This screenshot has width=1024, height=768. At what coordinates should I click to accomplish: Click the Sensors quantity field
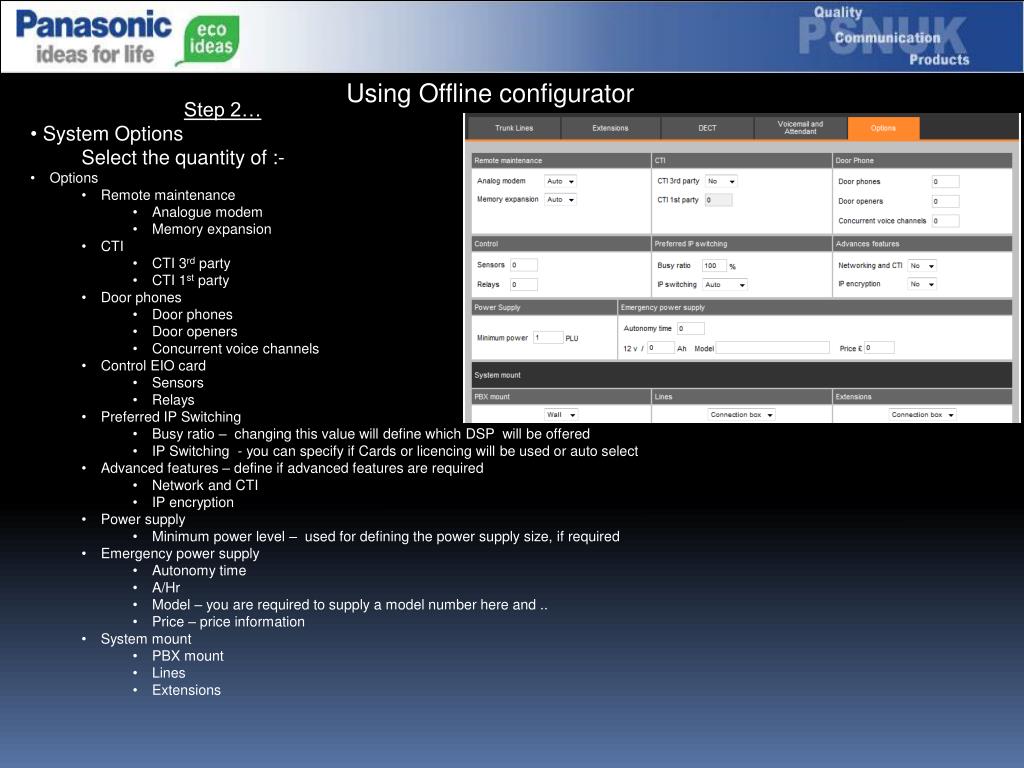point(524,264)
